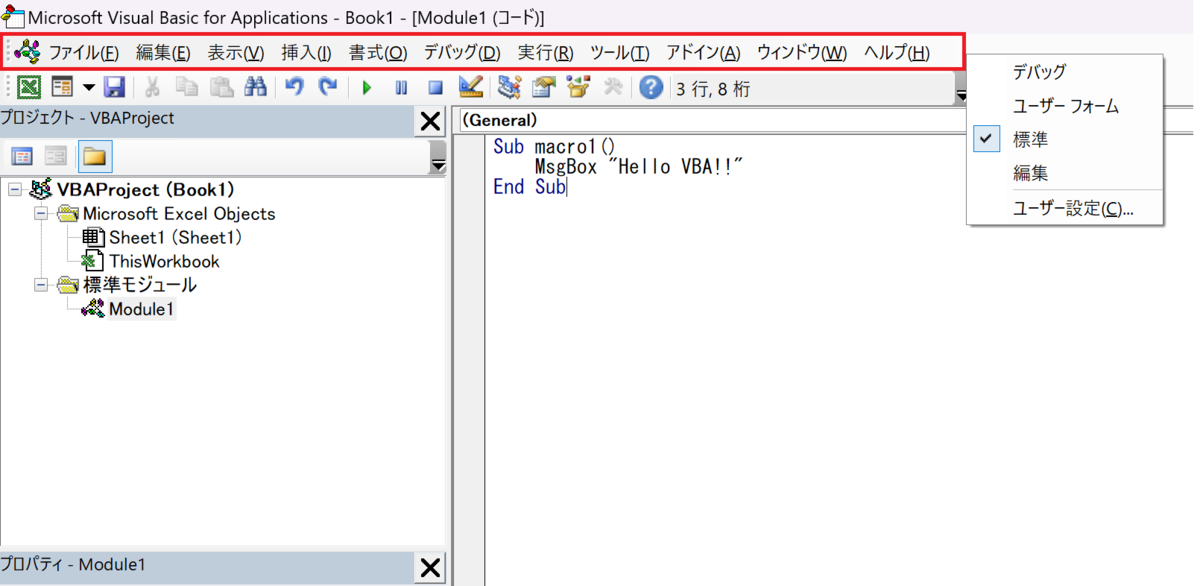This screenshot has height=586, width=1200.
Task: Uncheck the 標準 toolbar option
Action: pyautogui.click(x=1065, y=140)
